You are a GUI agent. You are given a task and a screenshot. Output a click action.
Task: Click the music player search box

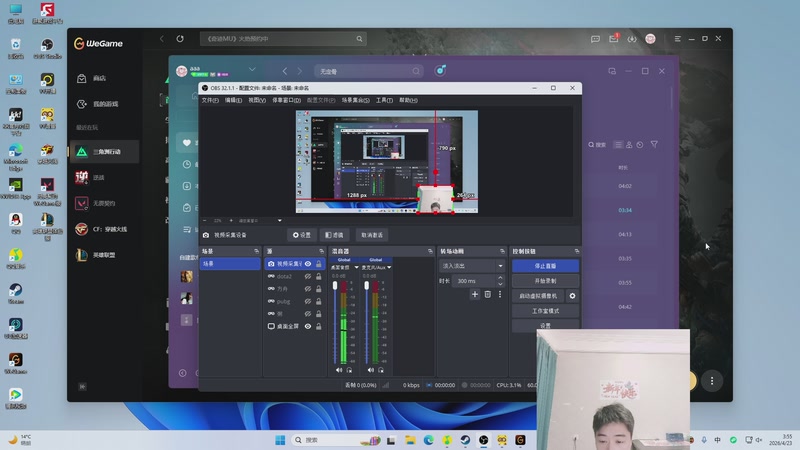coord(368,71)
